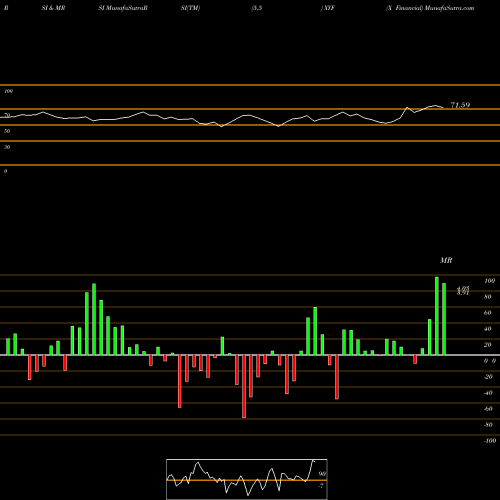Viewport: 500px width, 500px height.
Task: Click the 20 label on MR axis
Action: 488,345
